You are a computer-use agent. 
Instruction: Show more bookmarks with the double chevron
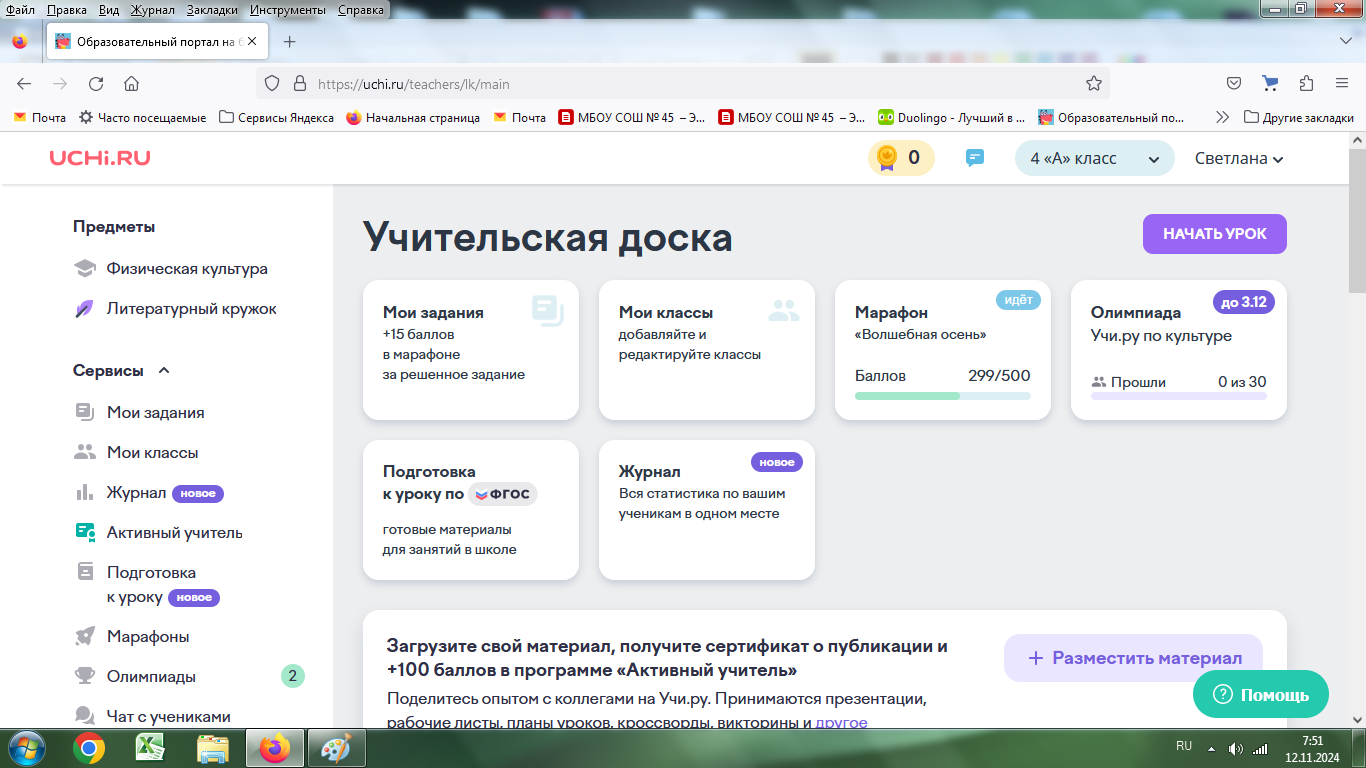(1222, 117)
